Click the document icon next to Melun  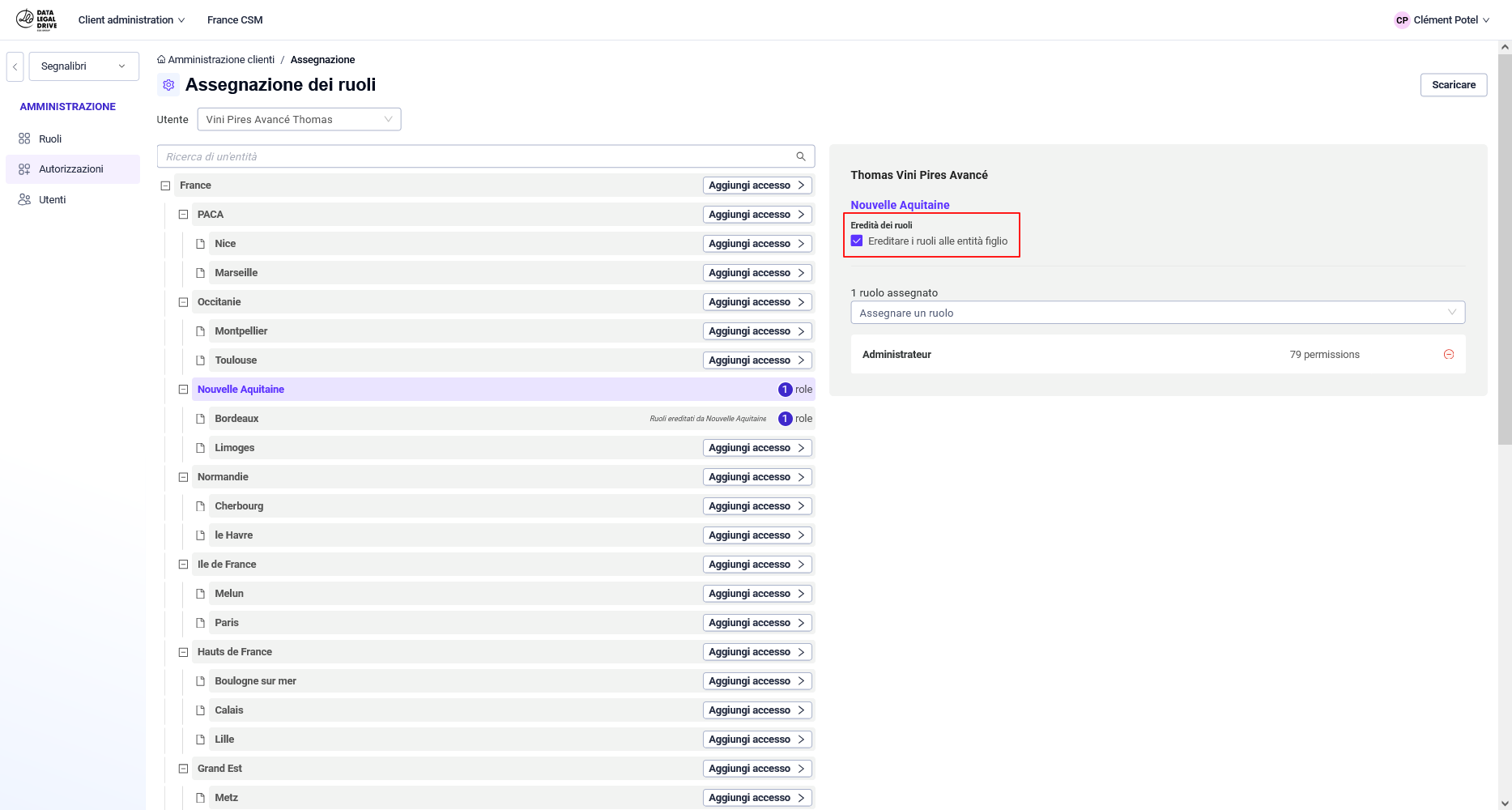200,594
